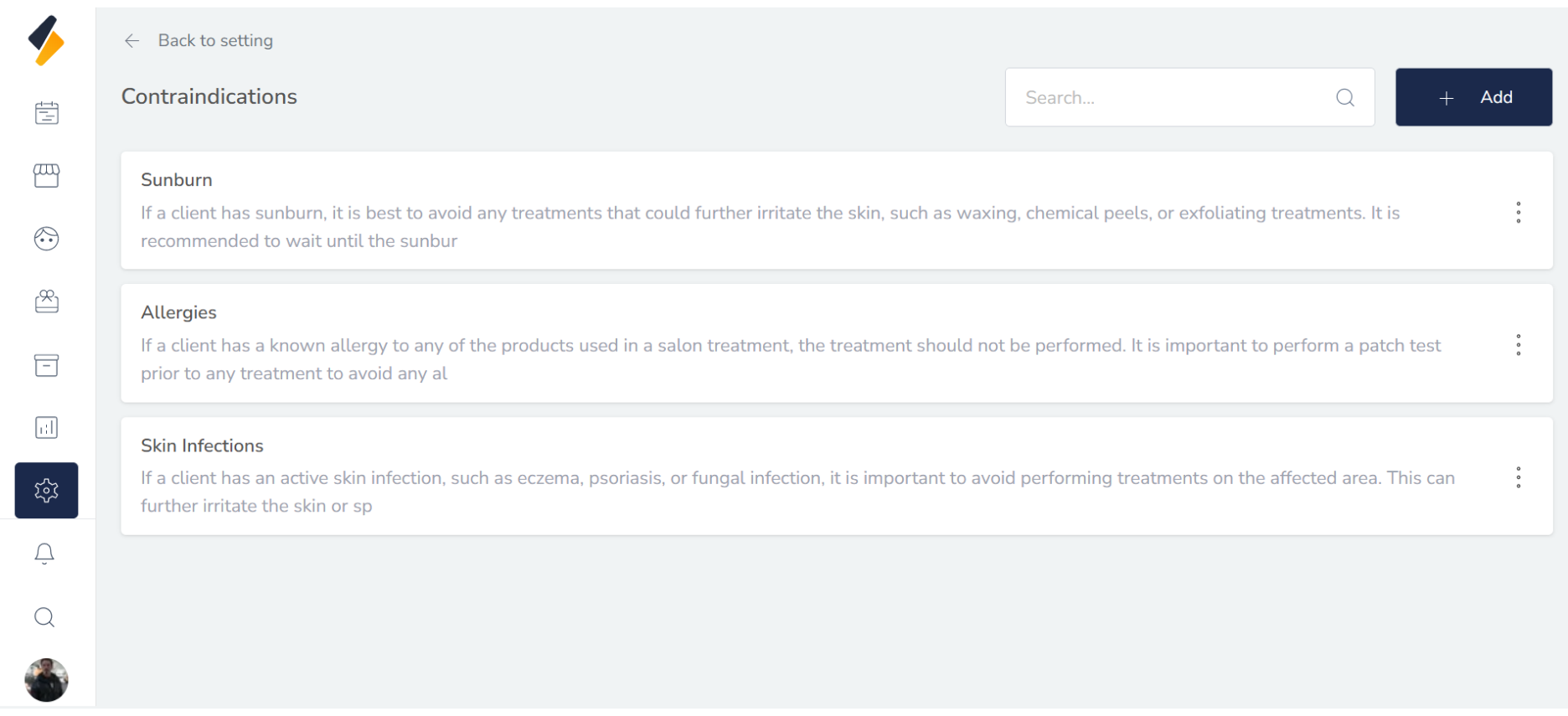Open the notifications bell icon
Screen dimensions: 1568x716
tap(44, 554)
